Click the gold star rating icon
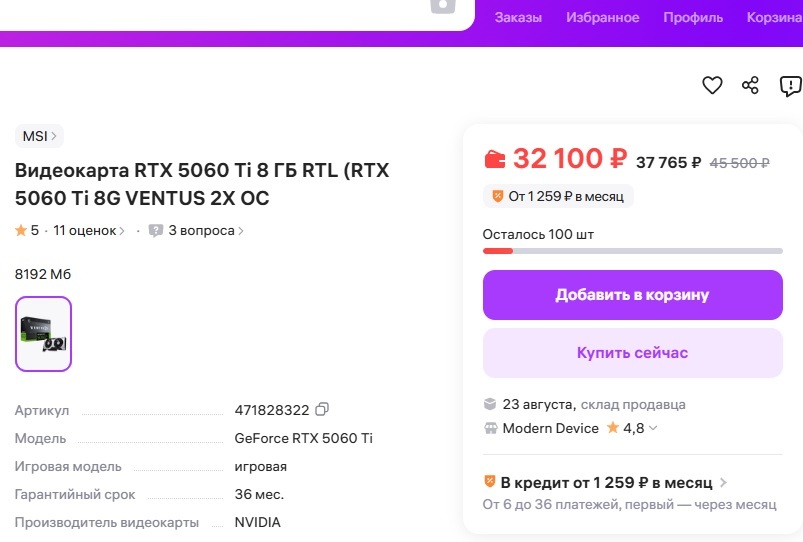Viewport: 803px width, 542px height. 21,231
